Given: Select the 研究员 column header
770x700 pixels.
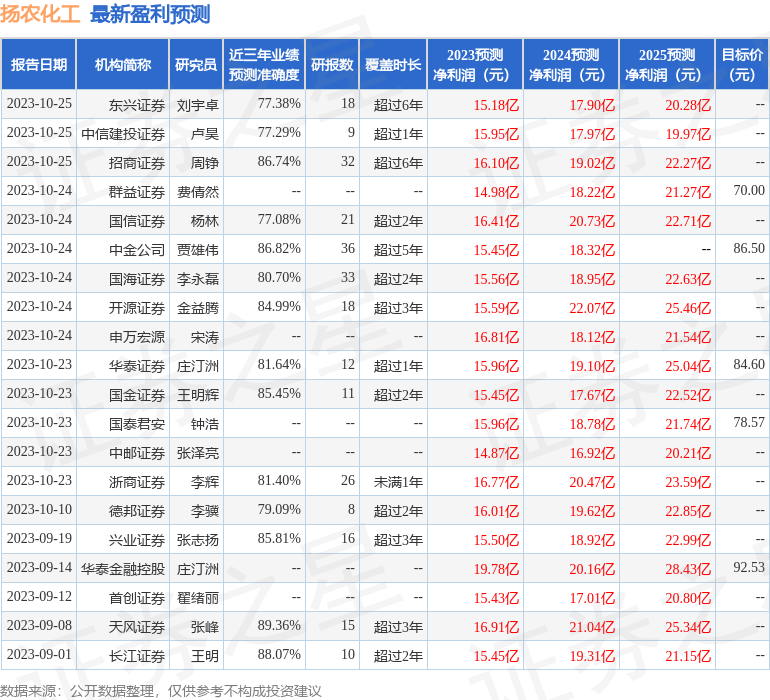Looking at the screenshot, I should [196, 64].
